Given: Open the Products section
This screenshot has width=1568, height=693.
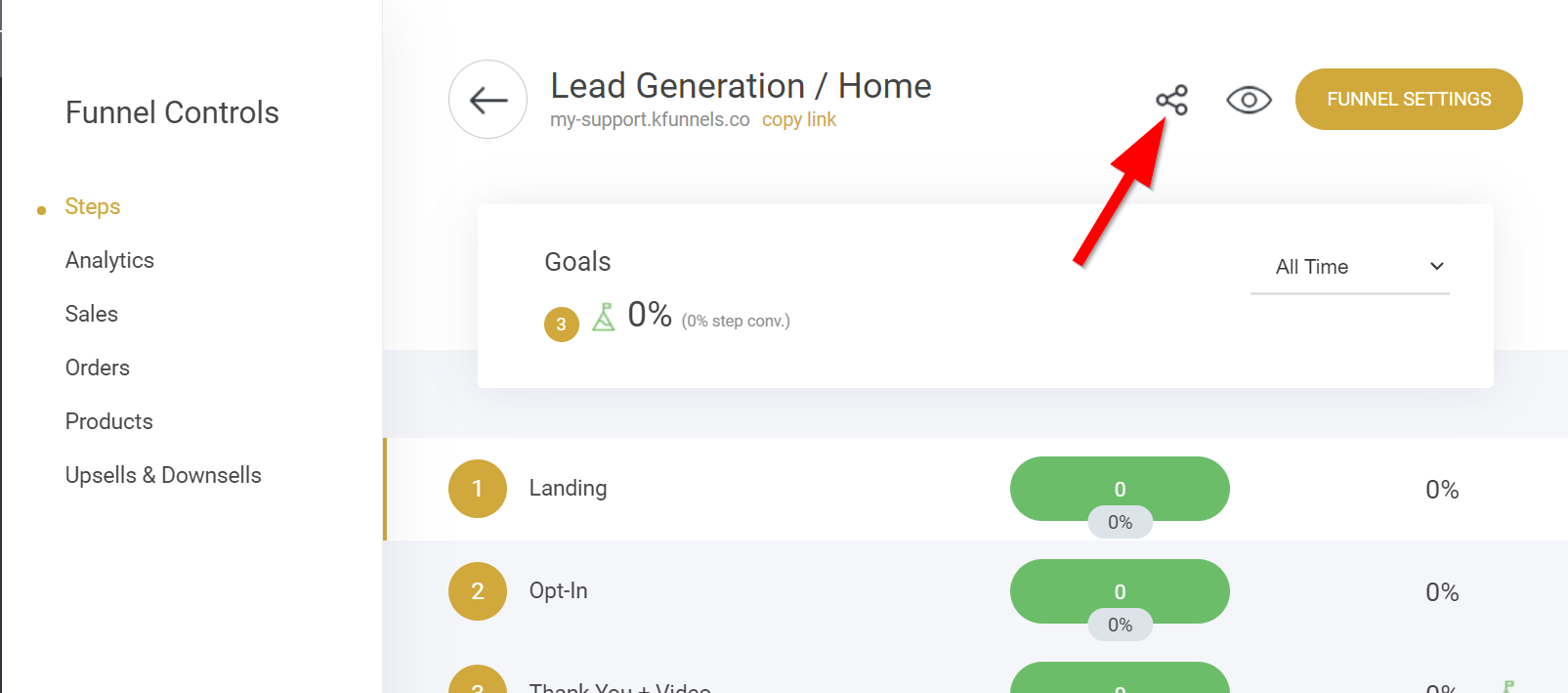Looking at the screenshot, I should click(109, 421).
